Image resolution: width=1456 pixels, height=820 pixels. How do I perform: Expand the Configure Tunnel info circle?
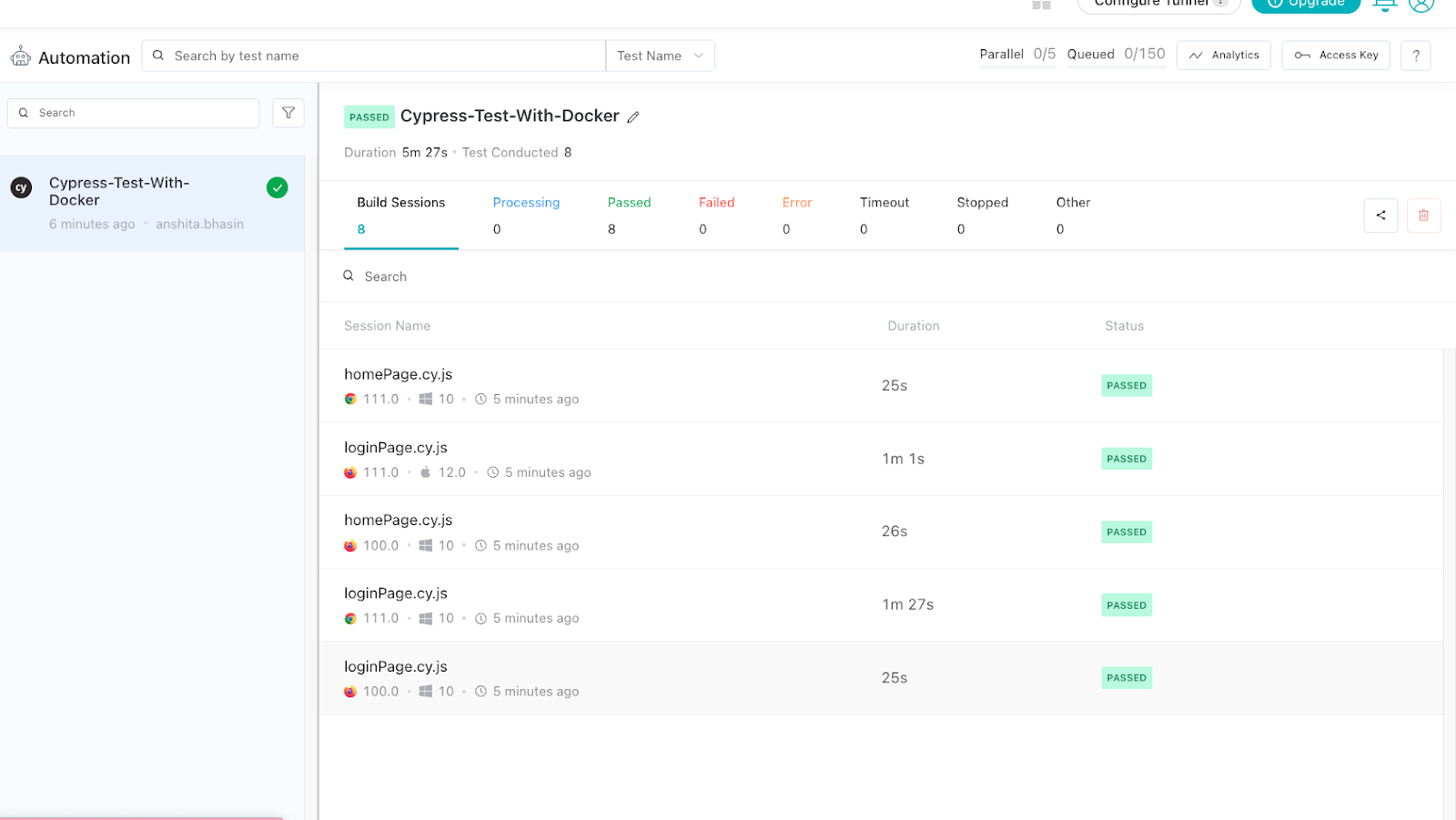[x=1220, y=3]
